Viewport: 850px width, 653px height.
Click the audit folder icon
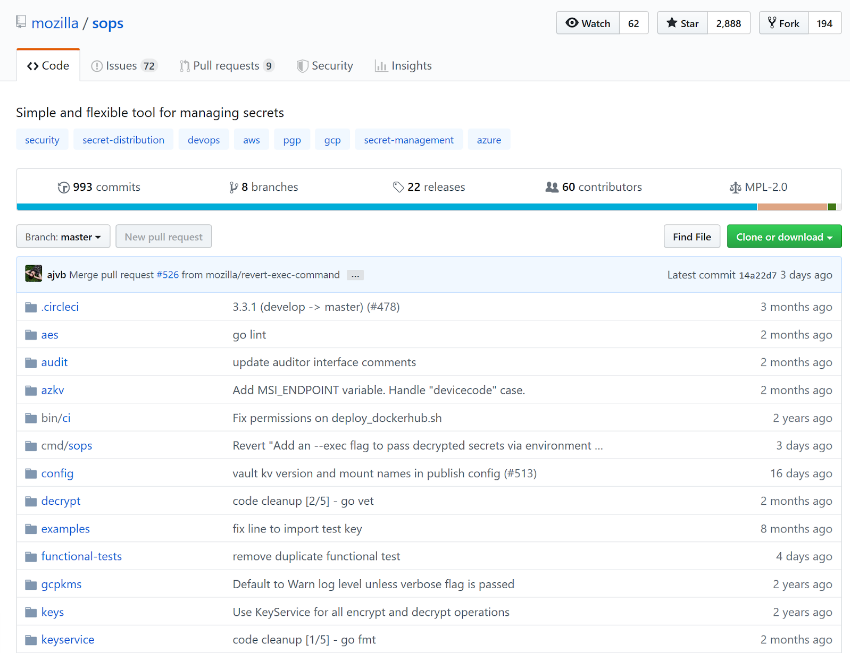(31, 363)
